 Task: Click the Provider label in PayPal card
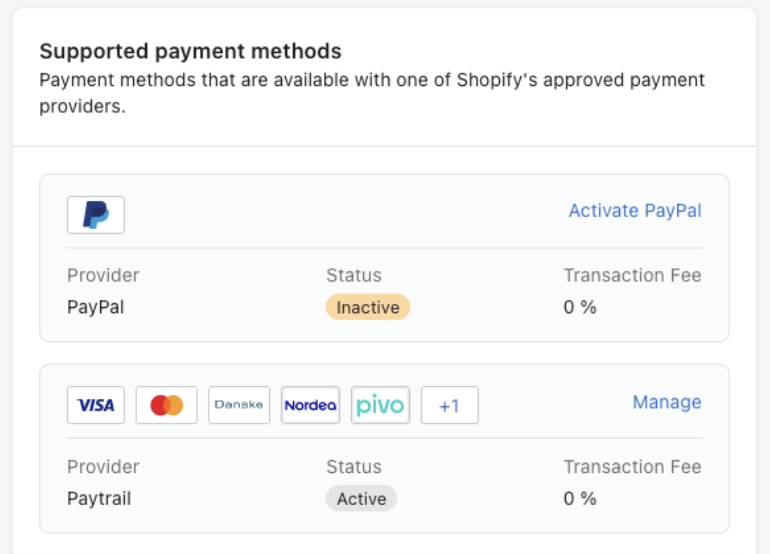[103, 275]
